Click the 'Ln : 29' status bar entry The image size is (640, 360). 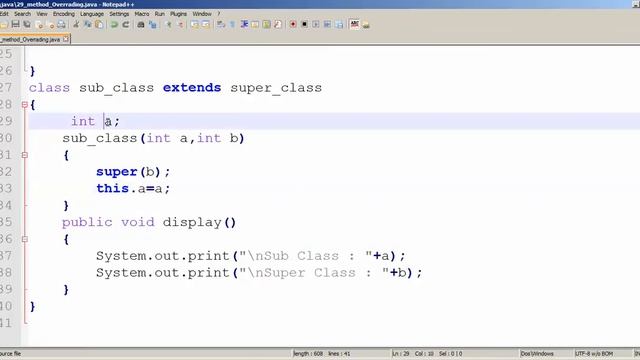click(400, 353)
